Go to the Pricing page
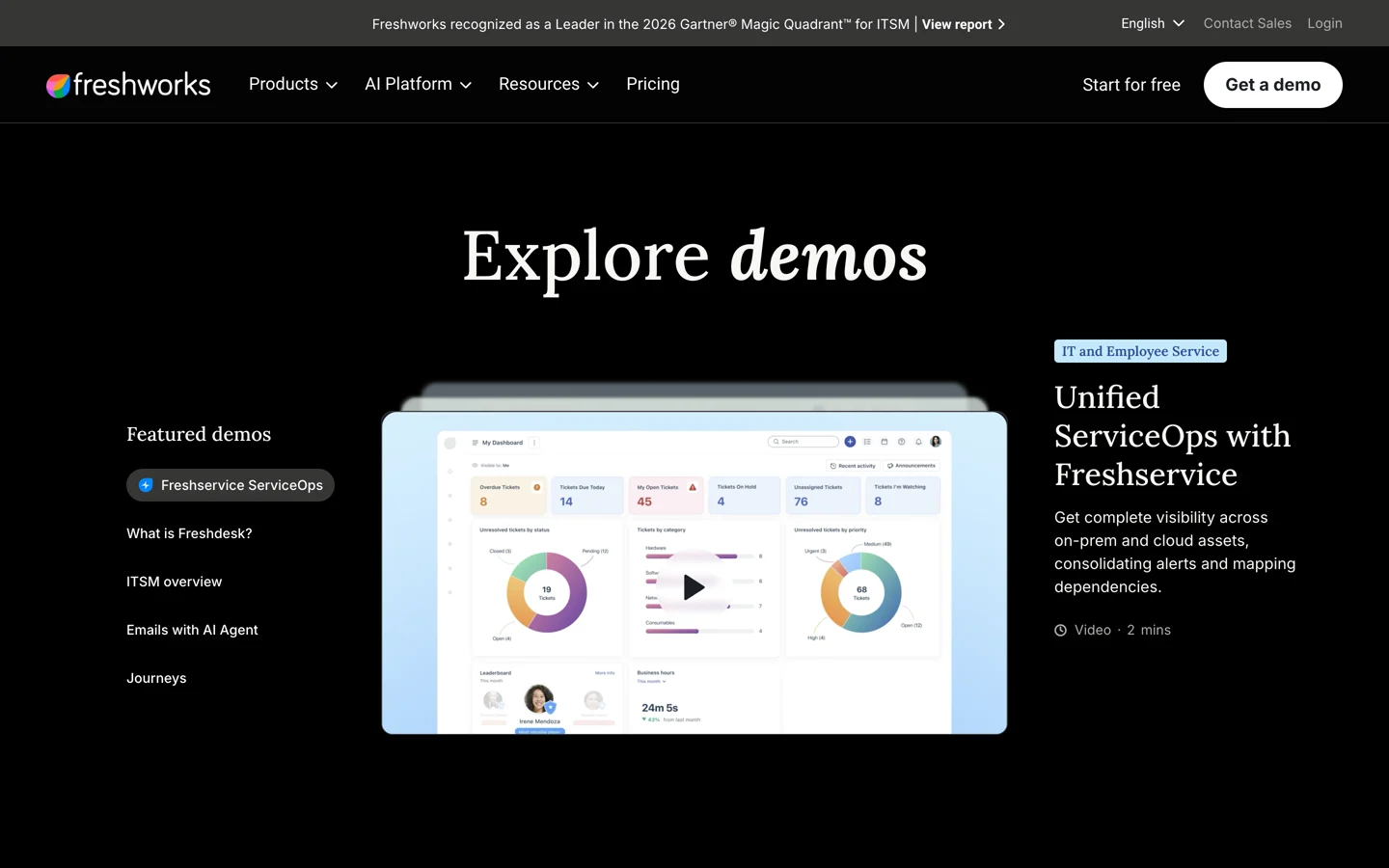This screenshot has height=868, width=1389. [x=653, y=84]
